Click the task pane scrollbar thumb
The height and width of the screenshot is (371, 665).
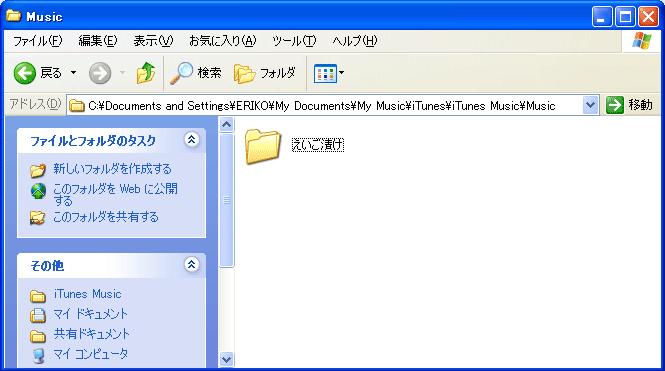coord(226,200)
